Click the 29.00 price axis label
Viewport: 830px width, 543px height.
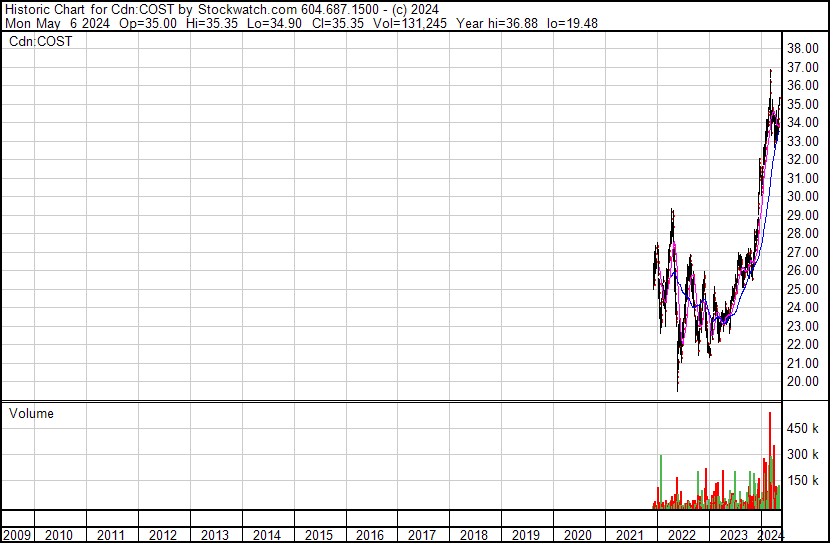(803, 215)
